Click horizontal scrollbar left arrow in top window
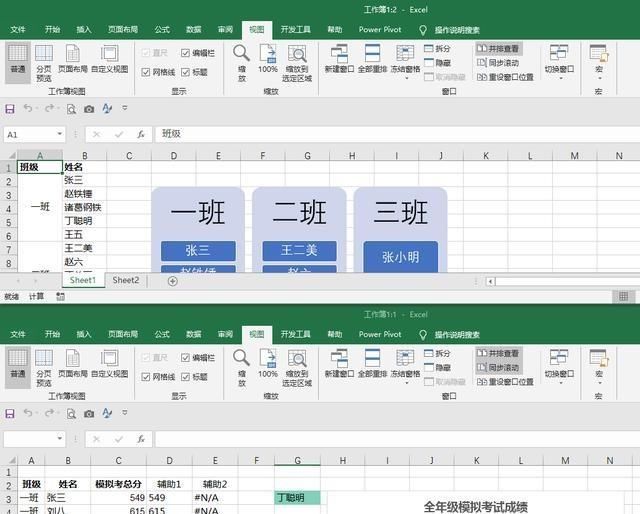Screen dimensions: 640x514 (490, 281)
